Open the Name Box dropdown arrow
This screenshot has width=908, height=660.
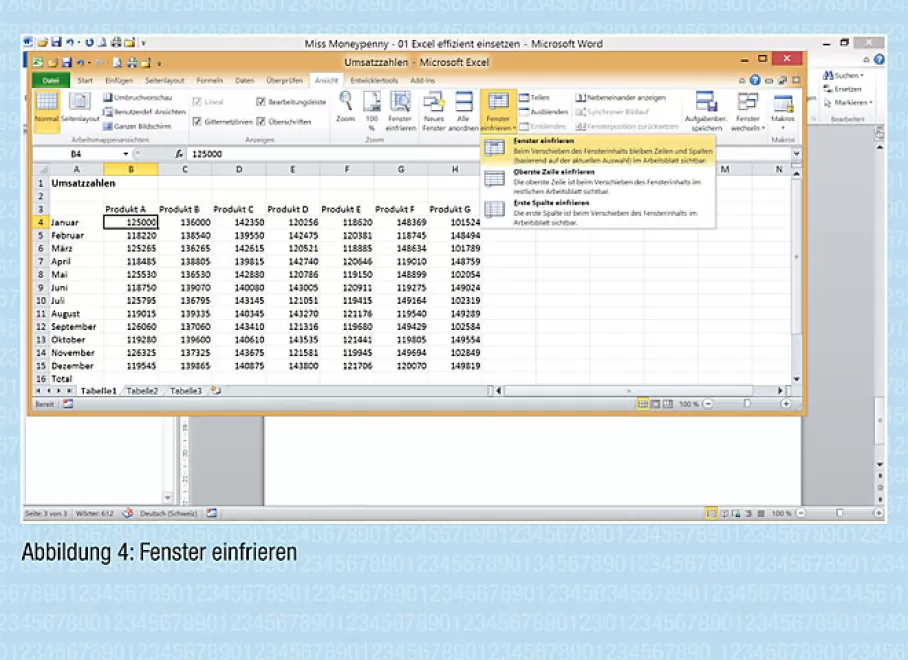(126, 154)
